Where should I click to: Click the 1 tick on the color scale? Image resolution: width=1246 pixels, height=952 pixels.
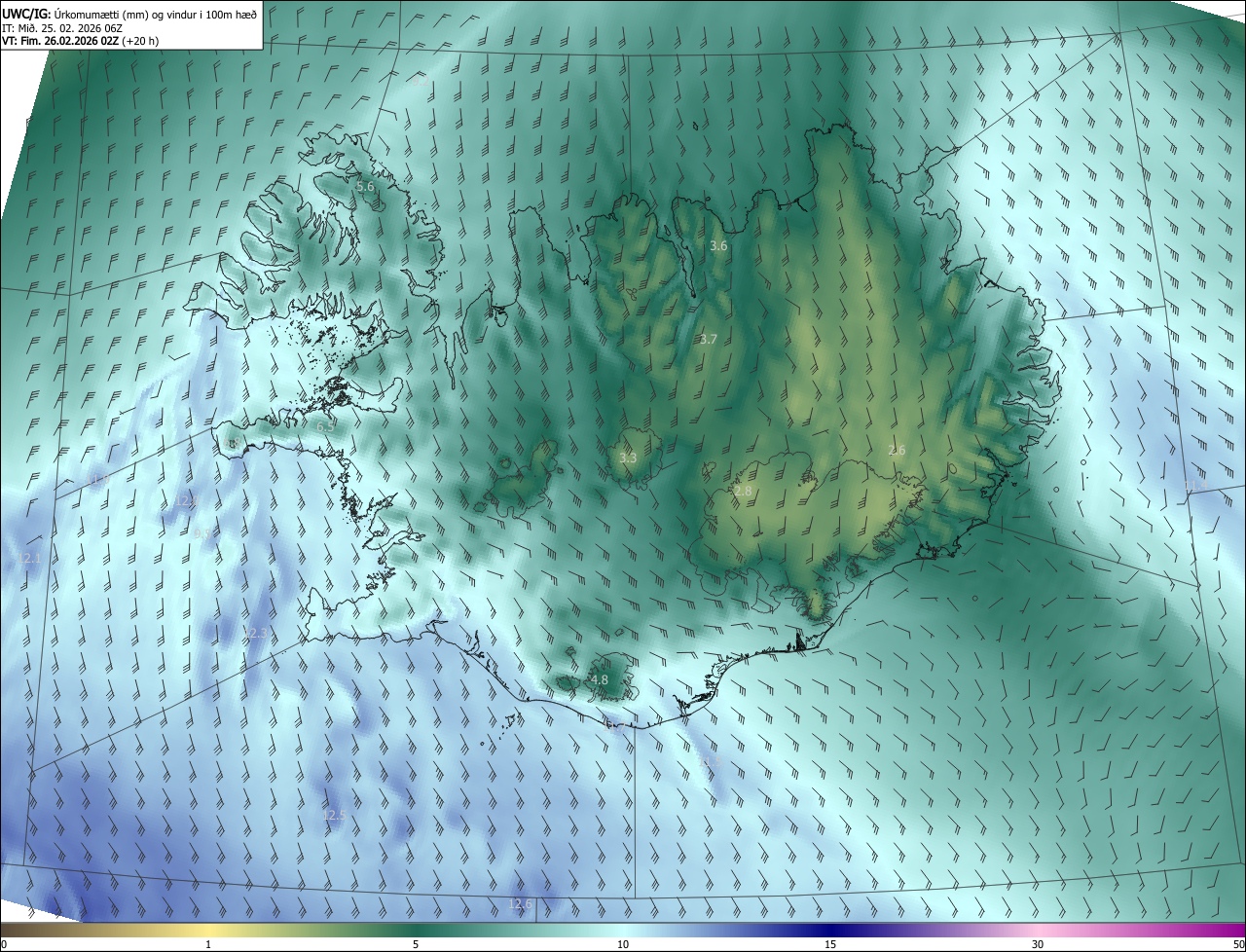[208, 944]
